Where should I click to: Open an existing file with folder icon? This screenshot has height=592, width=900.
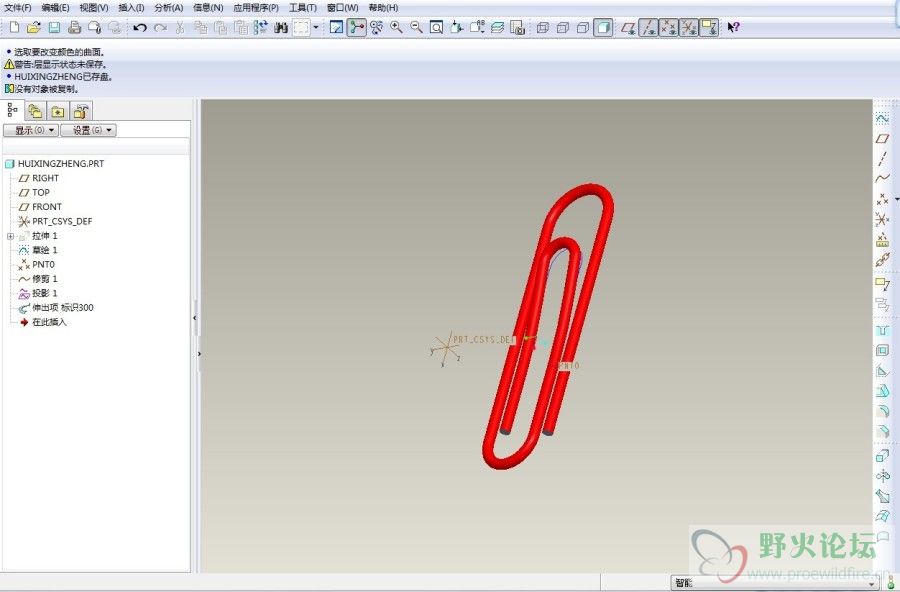[x=34, y=27]
